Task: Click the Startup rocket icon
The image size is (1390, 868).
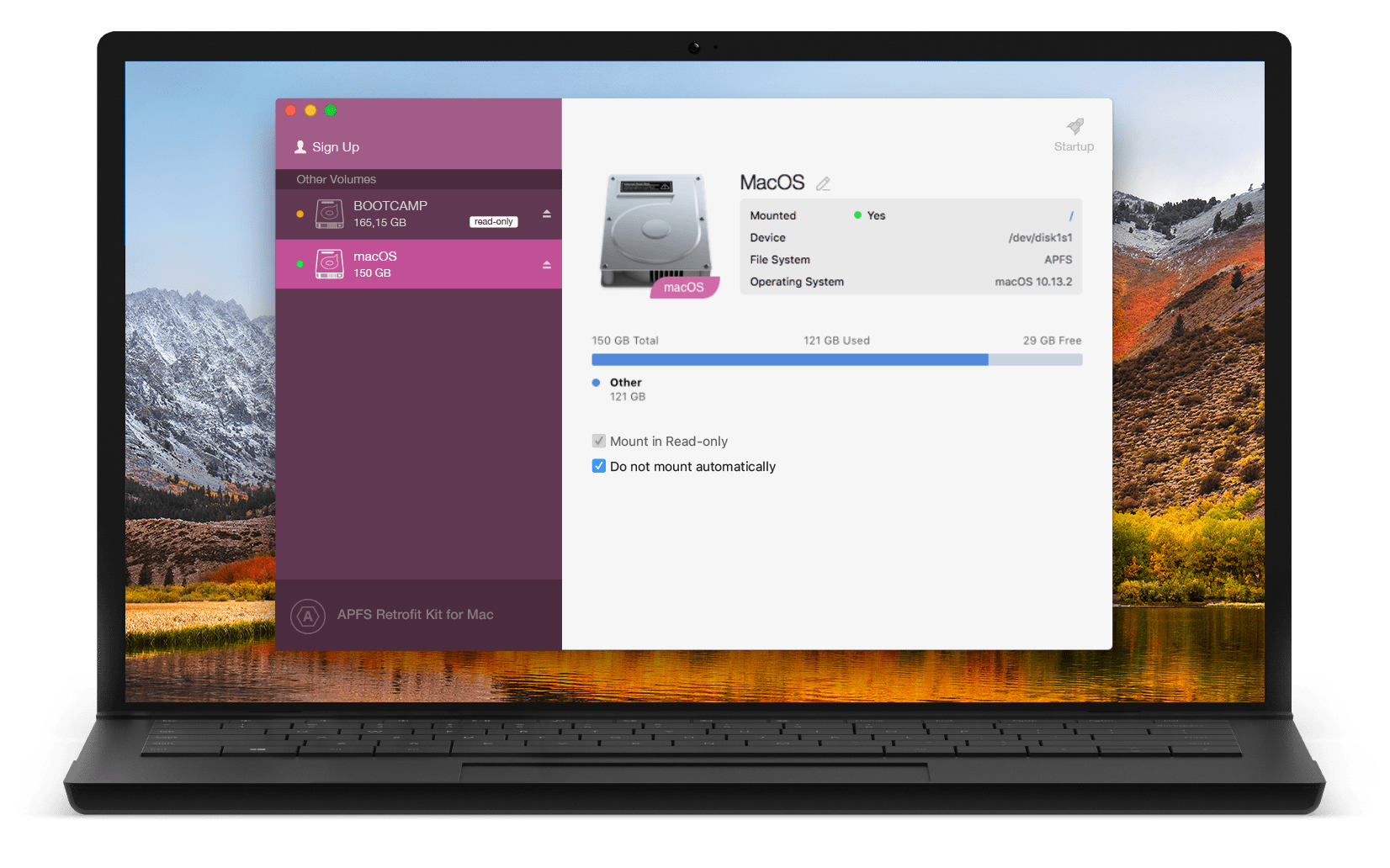Action: tap(1074, 127)
